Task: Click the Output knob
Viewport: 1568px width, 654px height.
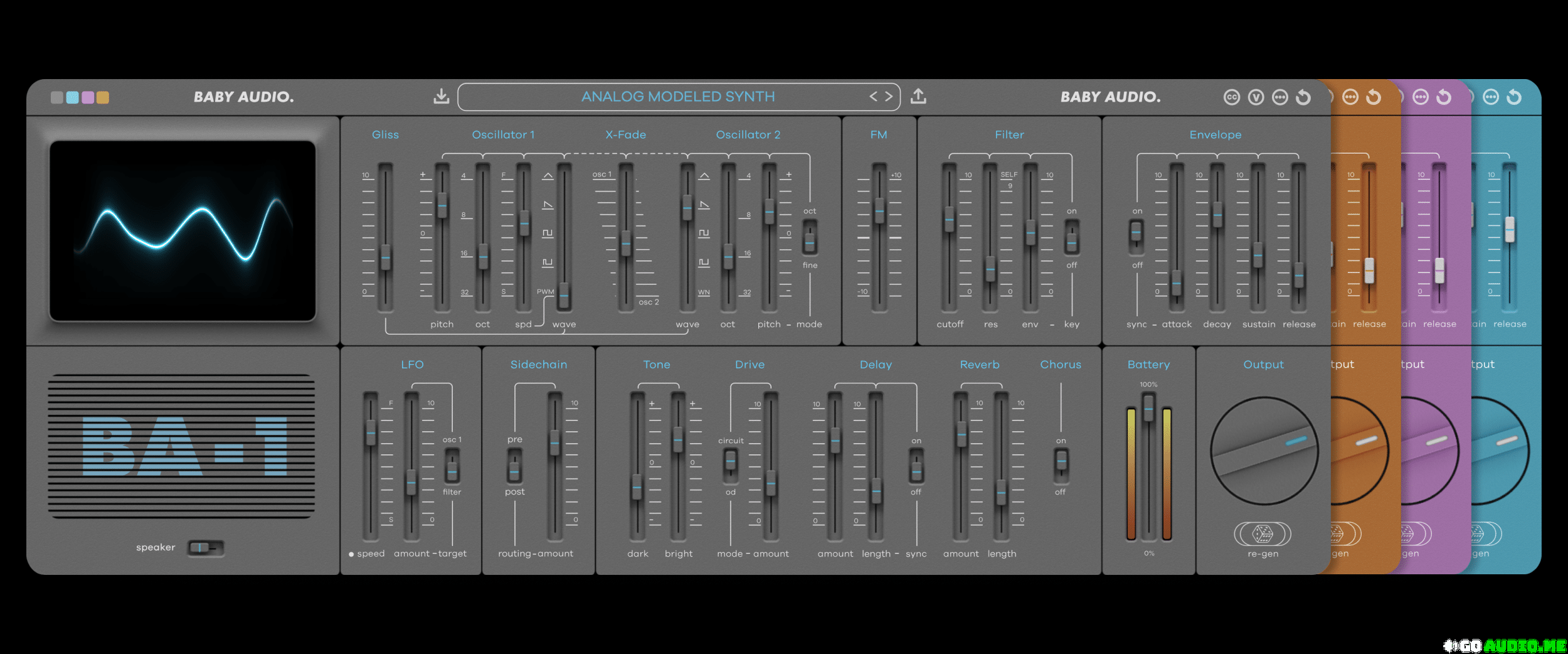Action: click(x=1263, y=451)
